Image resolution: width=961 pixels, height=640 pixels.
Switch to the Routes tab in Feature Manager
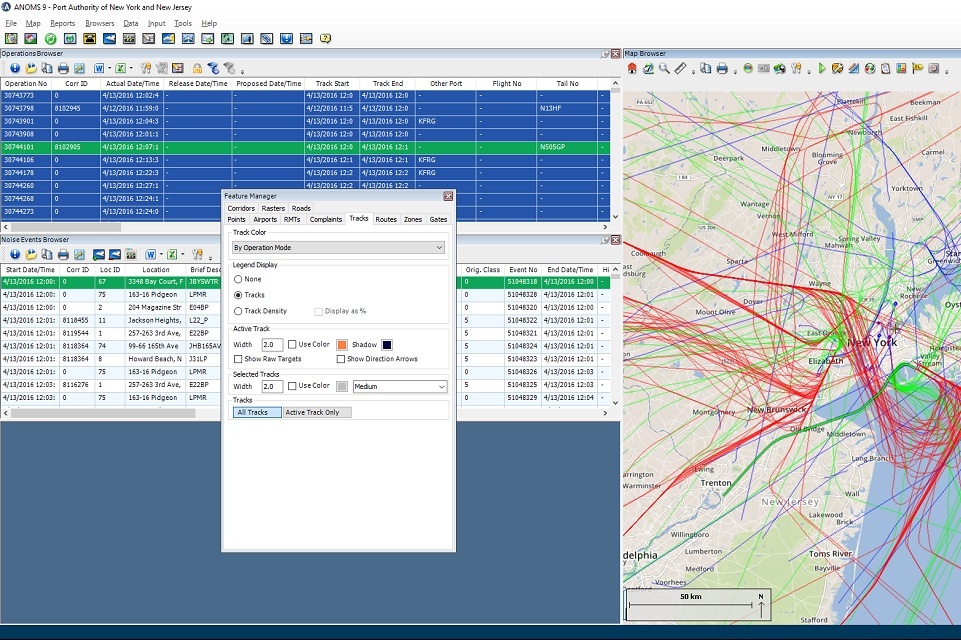coord(386,219)
